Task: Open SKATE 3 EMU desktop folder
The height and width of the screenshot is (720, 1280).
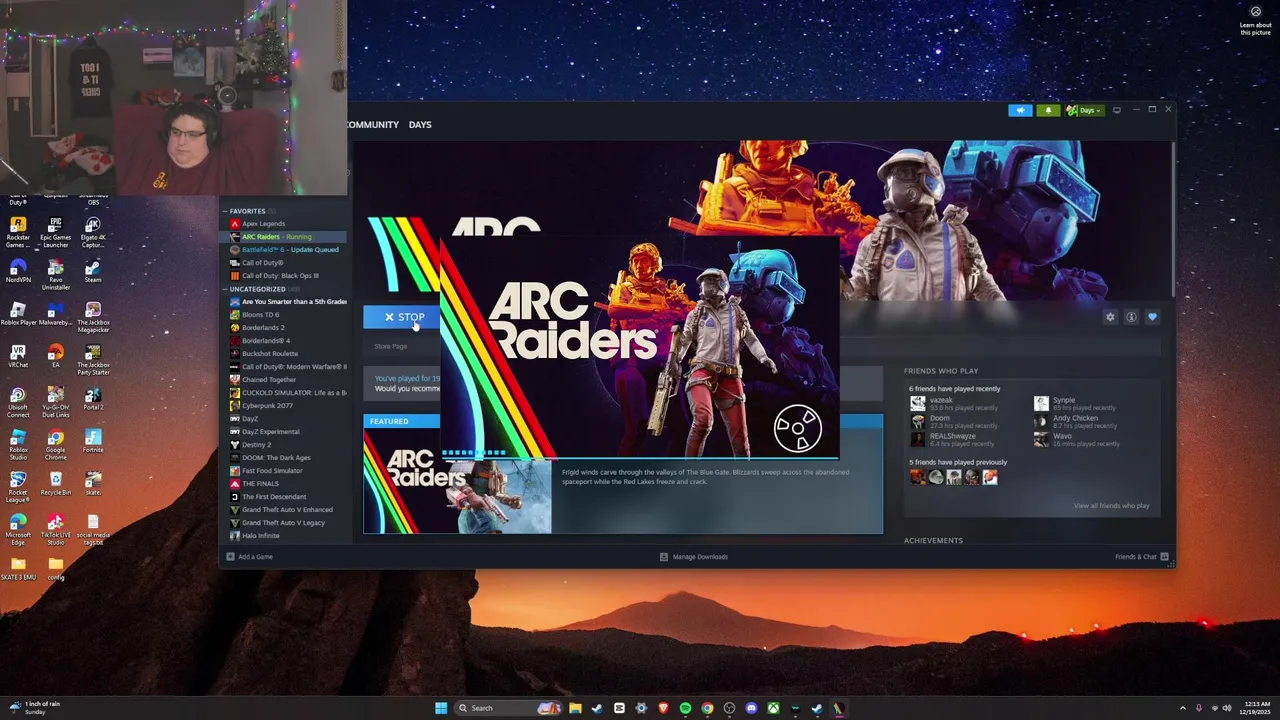Action: click(x=18, y=569)
